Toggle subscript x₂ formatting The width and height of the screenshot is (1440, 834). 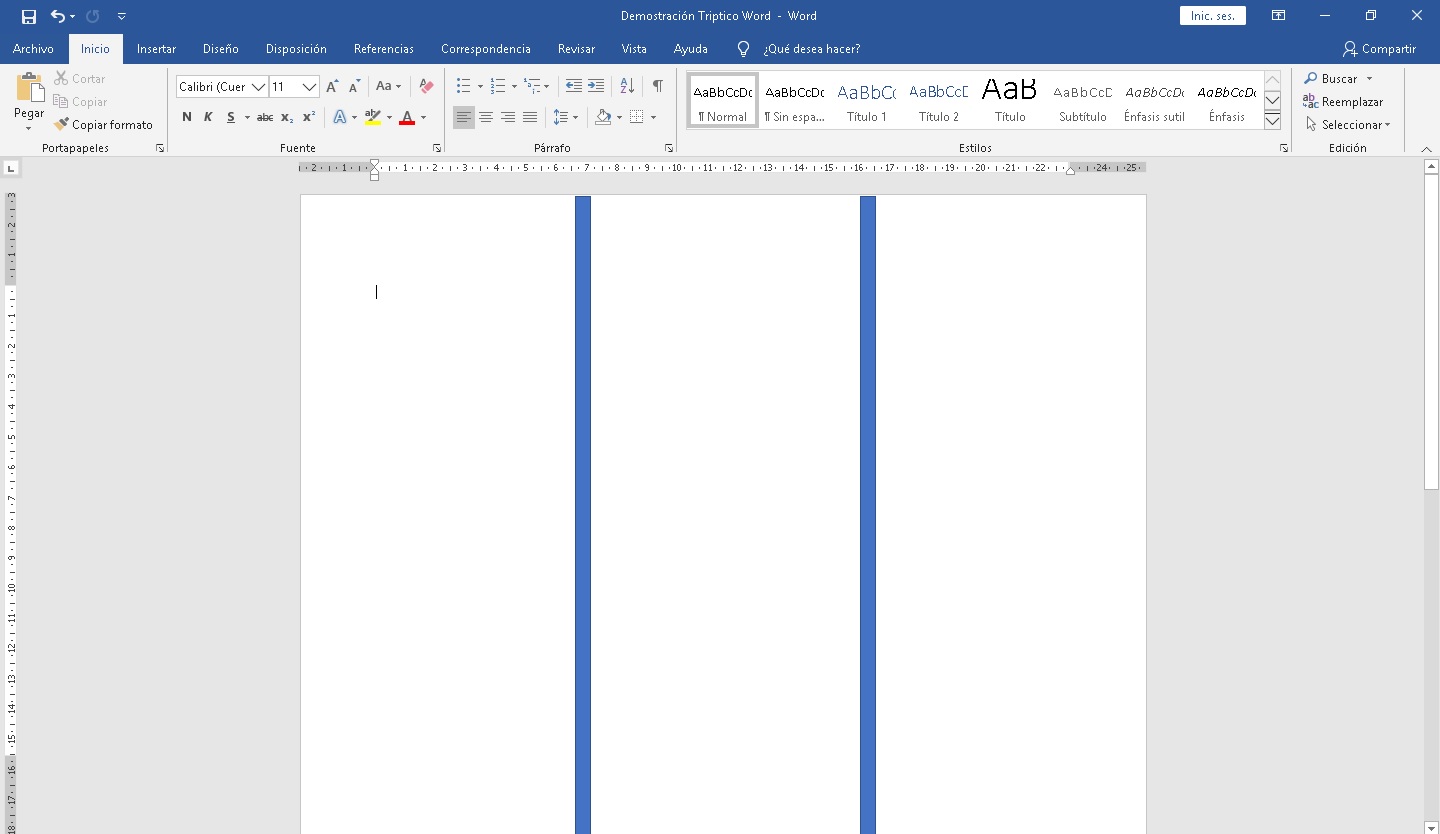(287, 117)
